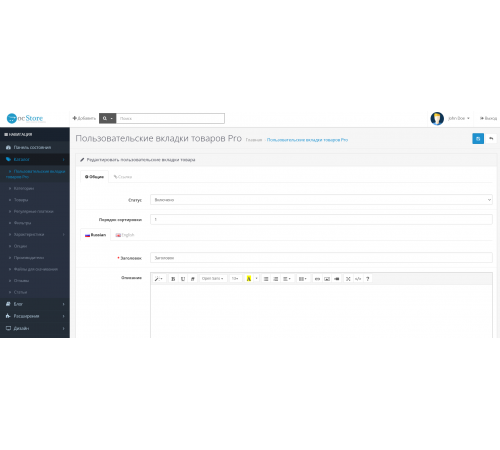This screenshot has width=500, height=450.
Task: Open Статьи in sidebar
Action: point(35,292)
